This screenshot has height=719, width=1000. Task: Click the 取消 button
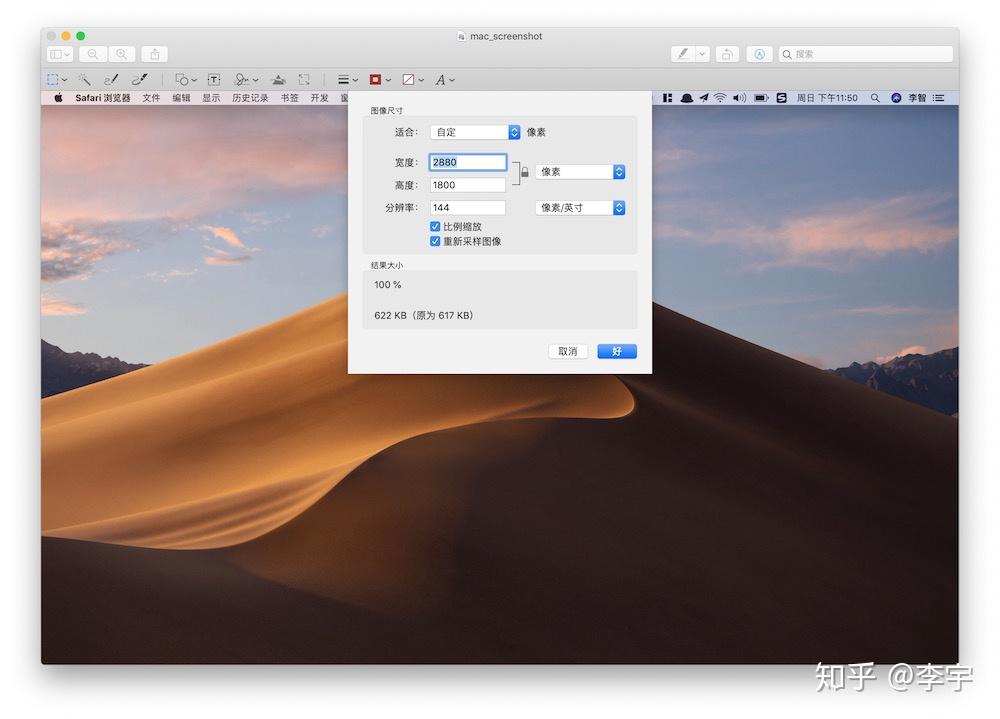pos(567,351)
